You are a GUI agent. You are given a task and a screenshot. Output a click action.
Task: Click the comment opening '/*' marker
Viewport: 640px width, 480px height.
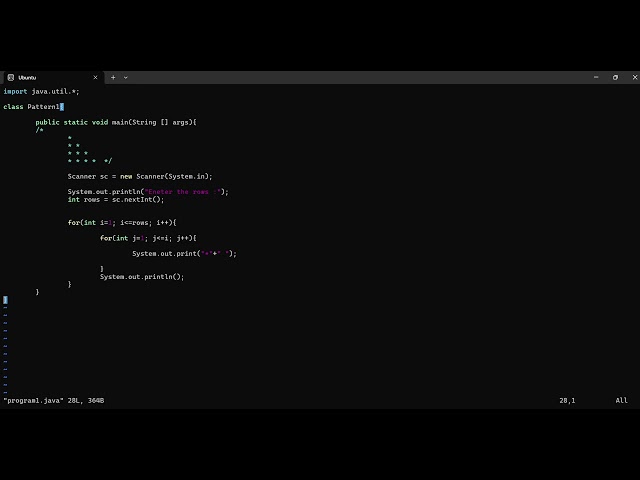39,130
